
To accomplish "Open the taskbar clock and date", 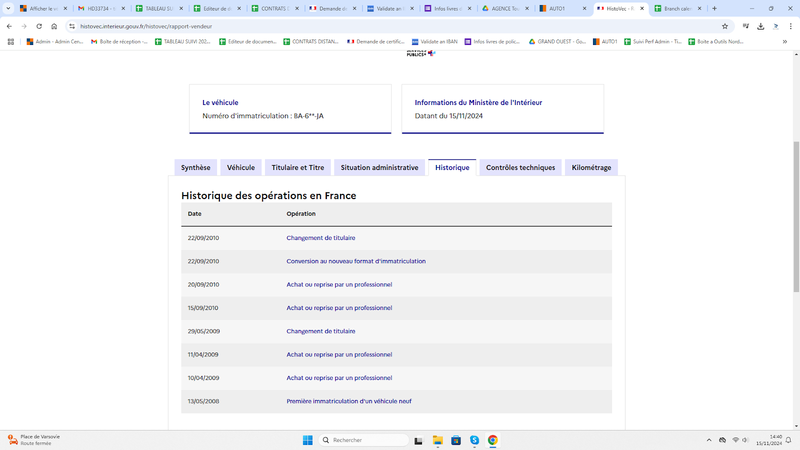I will [769, 440].
